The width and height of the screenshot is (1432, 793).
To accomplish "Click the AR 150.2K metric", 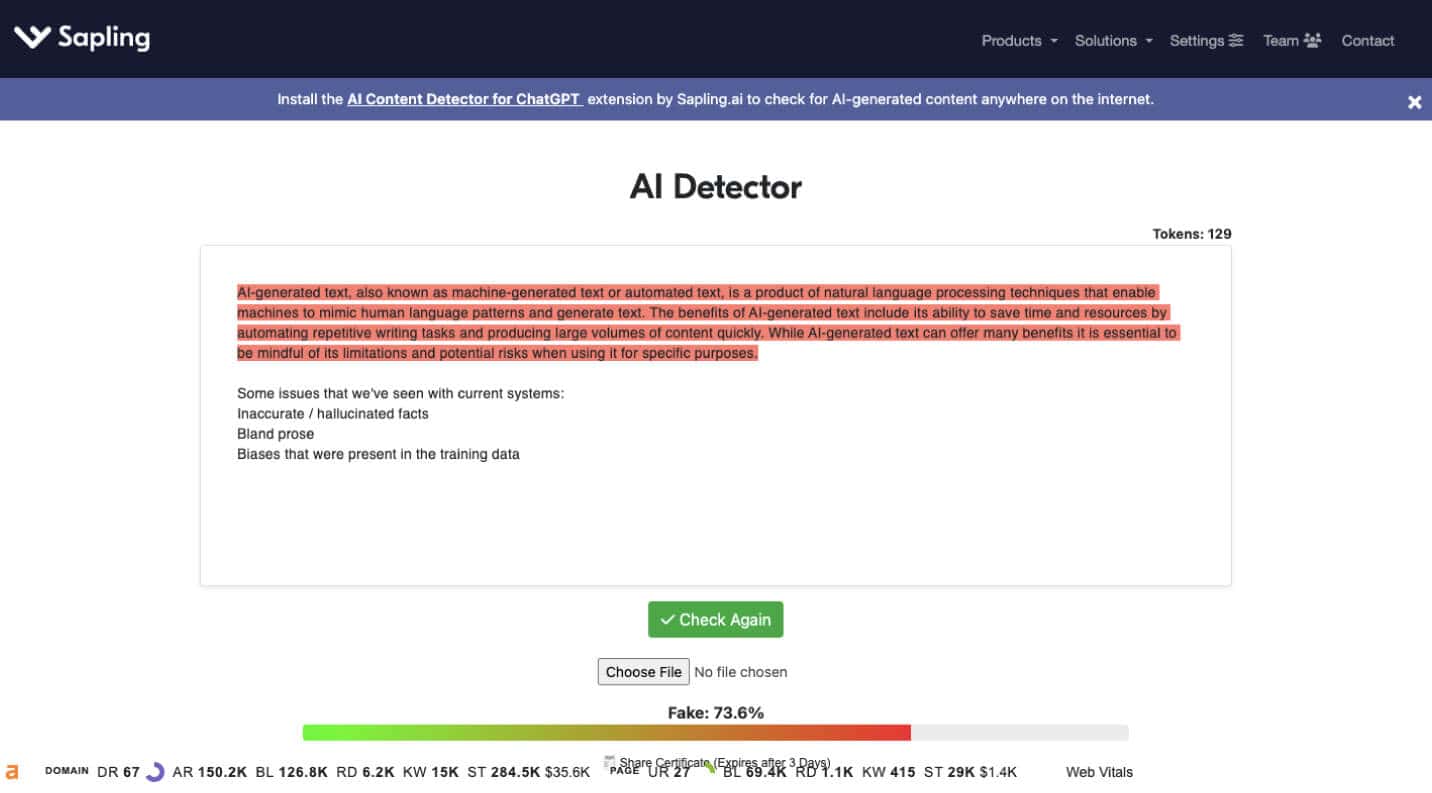I will 210,772.
